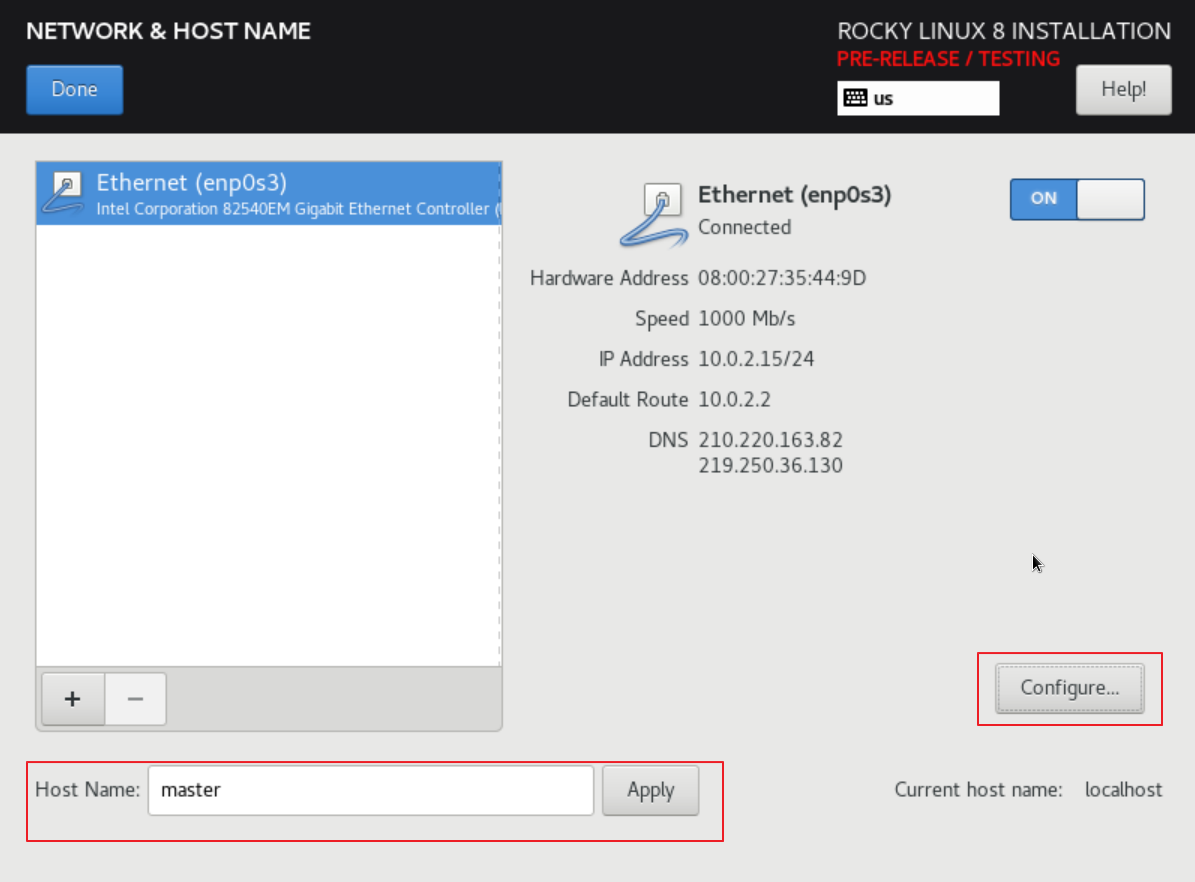This screenshot has height=882, width=1195.
Task: Click the IP address value 10.0.2.15/24
Action: click(x=756, y=359)
